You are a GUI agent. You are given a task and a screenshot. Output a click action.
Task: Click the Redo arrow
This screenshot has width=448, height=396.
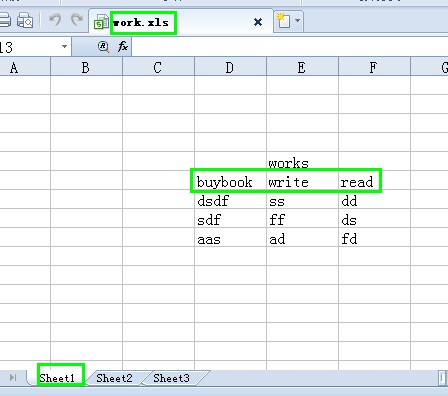coord(77,20)
